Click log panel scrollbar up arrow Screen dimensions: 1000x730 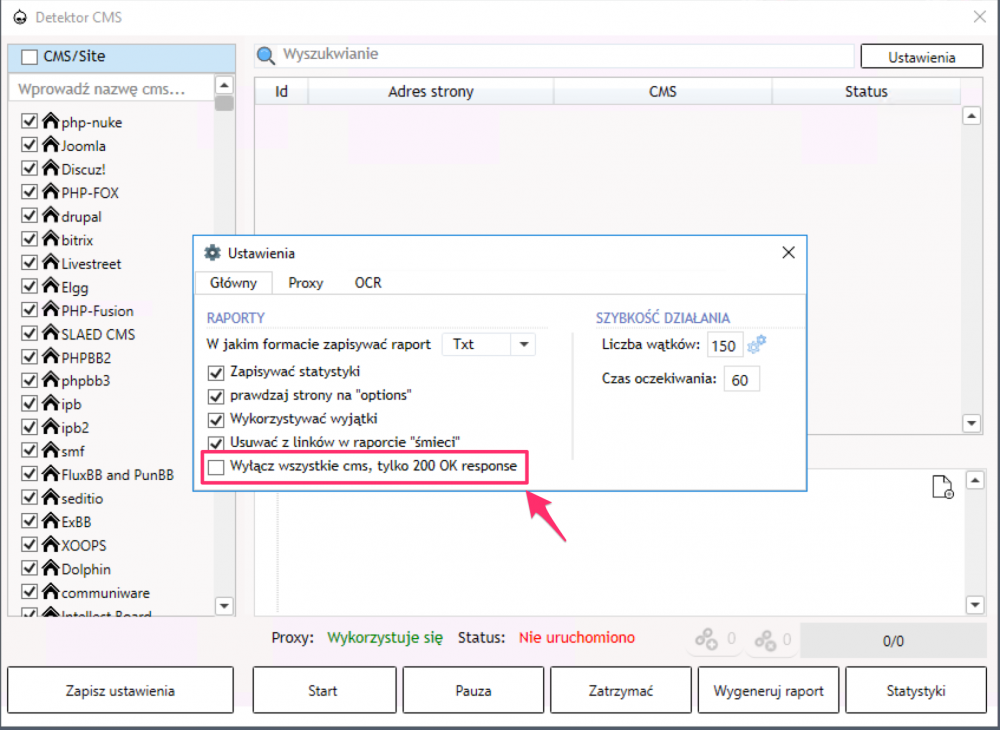click(975, 480)
